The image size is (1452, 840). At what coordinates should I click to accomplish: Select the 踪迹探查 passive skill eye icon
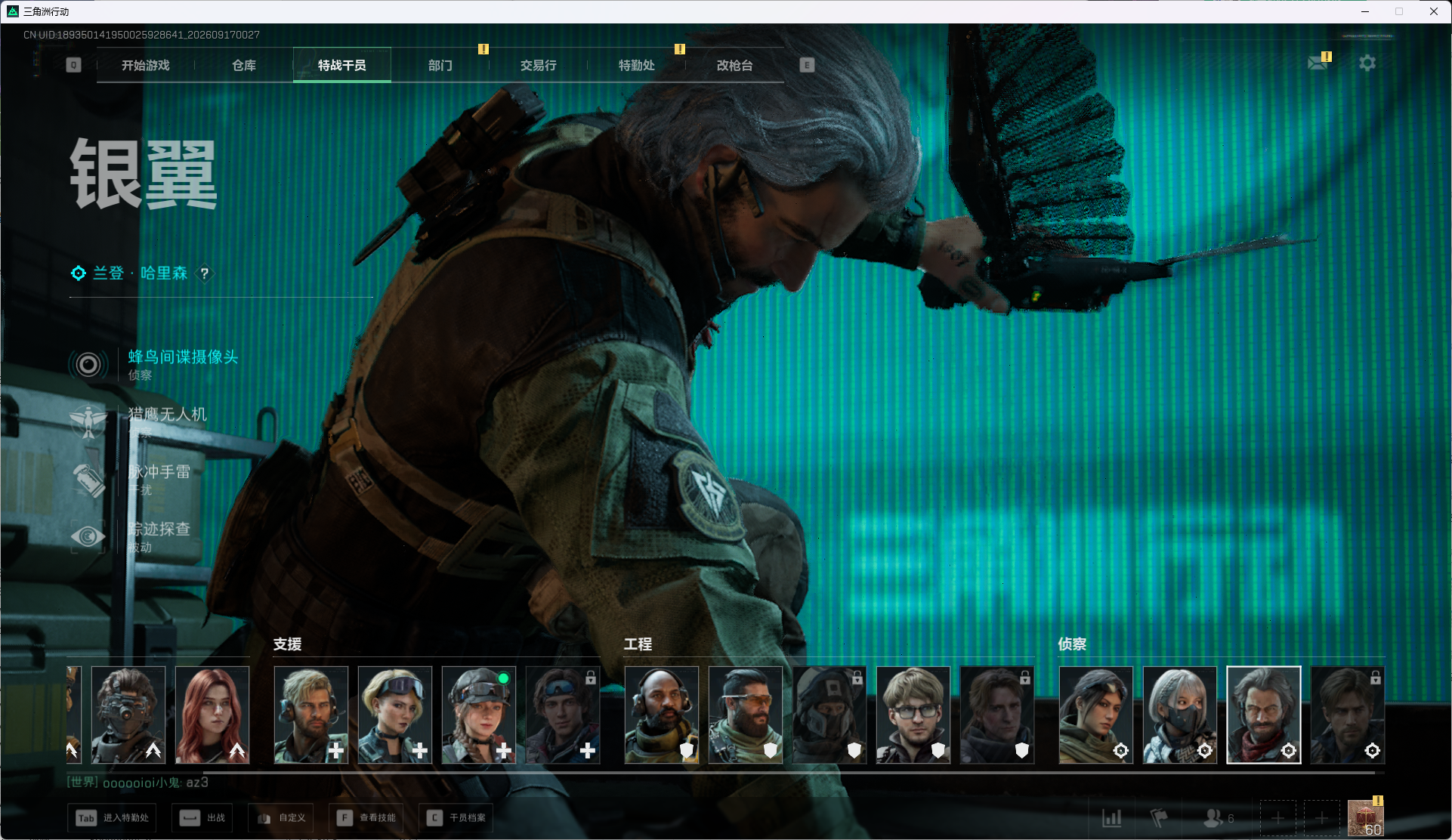pyautogui.click(x=88, y=537)
